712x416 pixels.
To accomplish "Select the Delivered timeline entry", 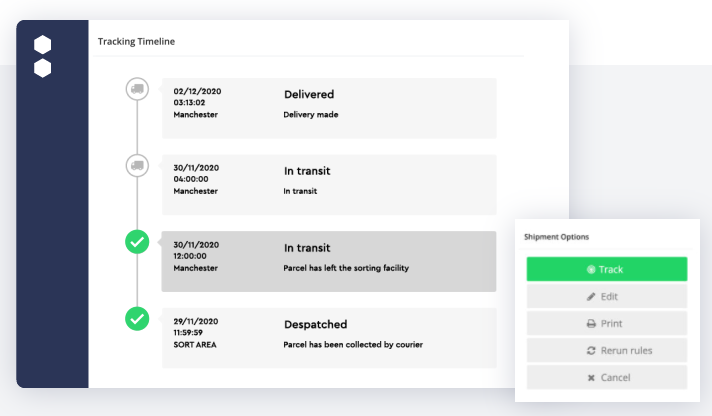I will tap(328, 107).
